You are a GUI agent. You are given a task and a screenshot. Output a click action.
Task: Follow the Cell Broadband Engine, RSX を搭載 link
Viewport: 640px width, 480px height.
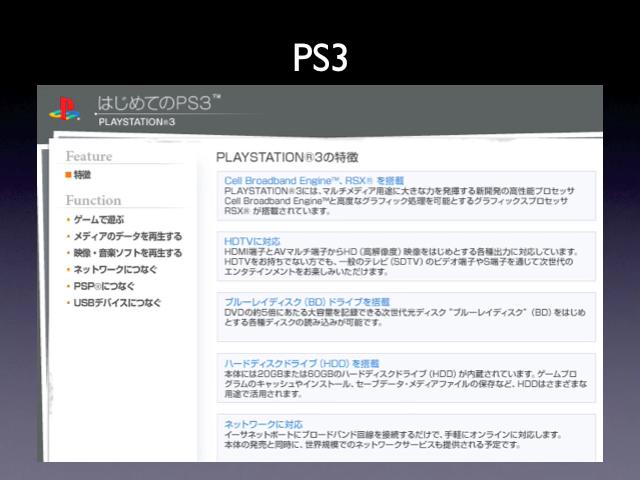pyautogui.click(x=314, y=180)
